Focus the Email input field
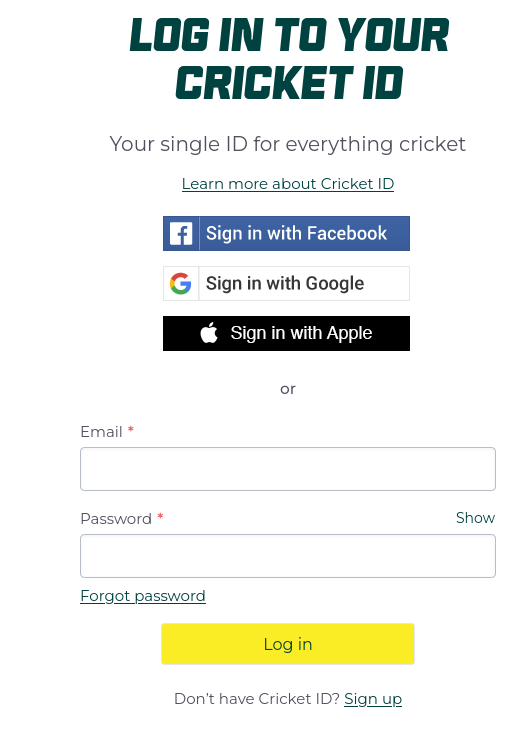529x749 pixels. pyautogui.click(x=288, y=469)
